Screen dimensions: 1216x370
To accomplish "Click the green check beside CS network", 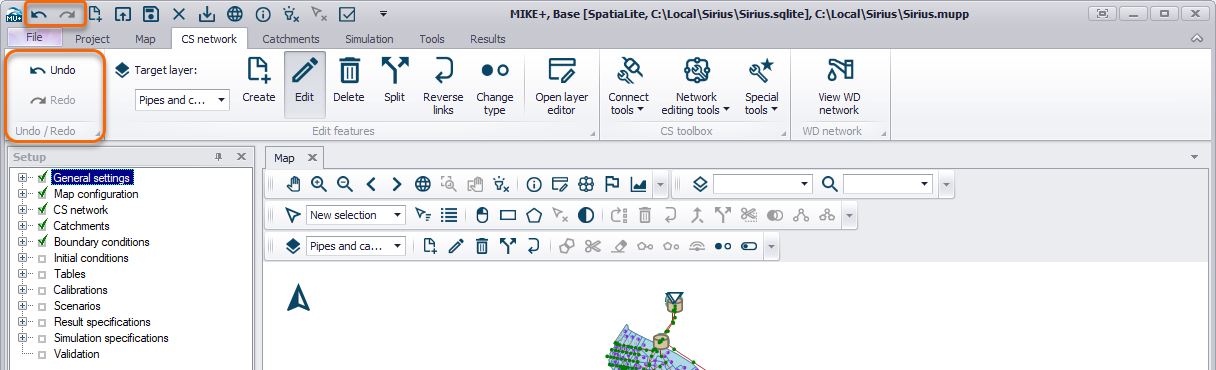I will pos(42,210).
